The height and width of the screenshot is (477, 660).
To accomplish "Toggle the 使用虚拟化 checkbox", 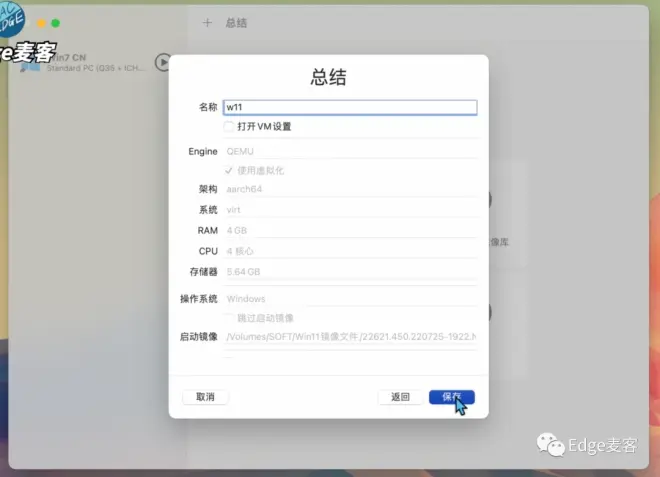I will click(x=229, y=171).
